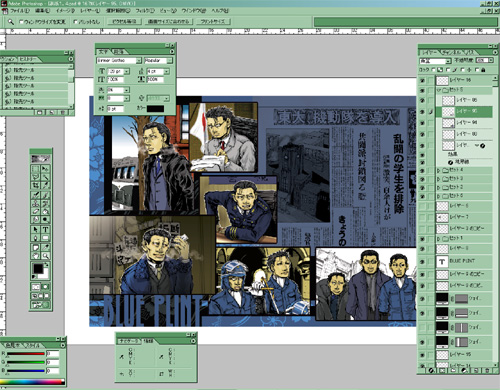Click the プリントサイズ button
The height and width of the screenshot is (390, 500).
click(x=213, y=22)
